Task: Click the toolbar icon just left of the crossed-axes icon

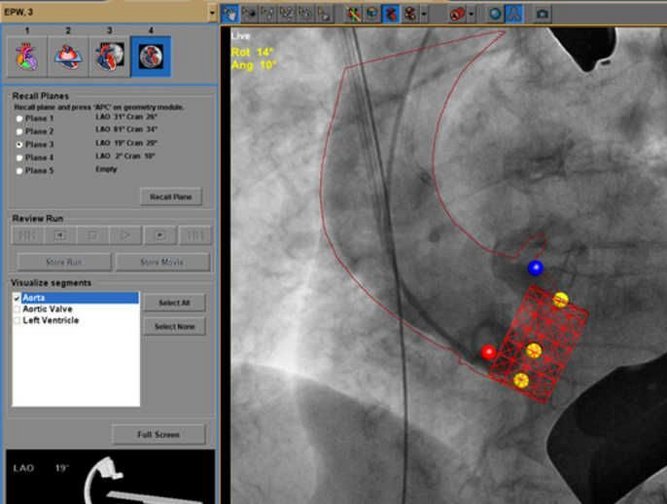Action: tap(324, 14)
